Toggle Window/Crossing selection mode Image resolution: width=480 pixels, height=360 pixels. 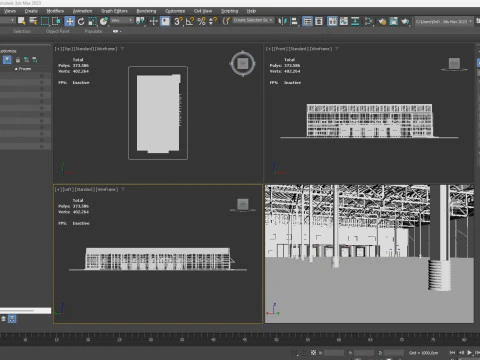point(56,21)
